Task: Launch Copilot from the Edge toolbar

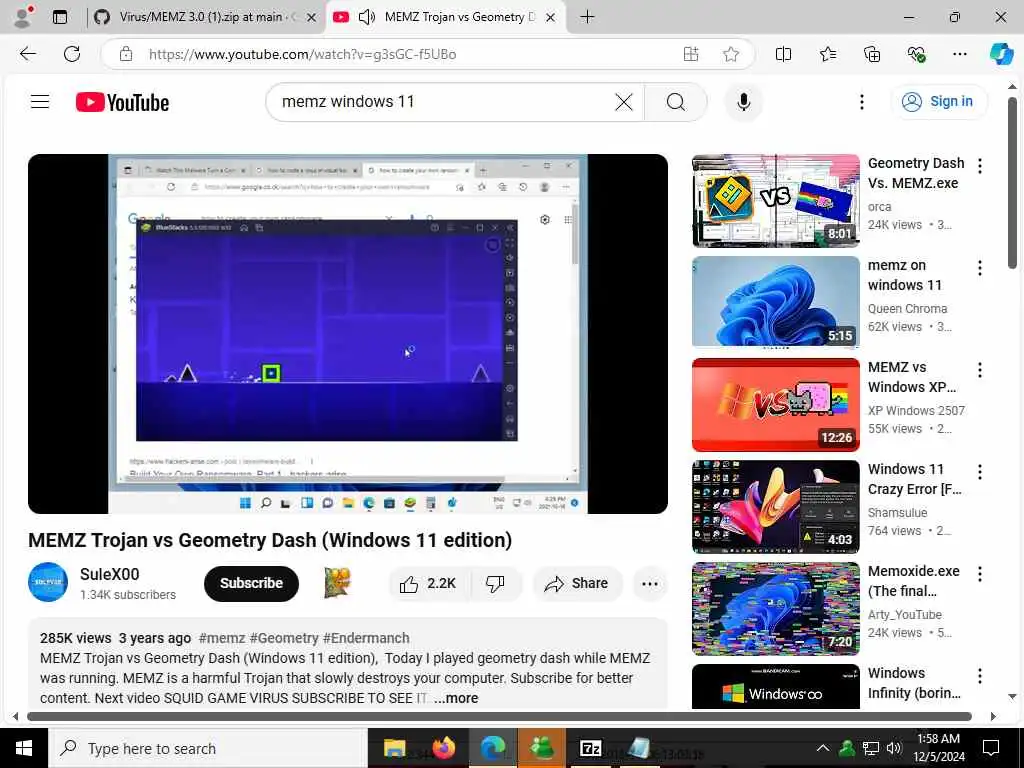Action: [x=1000, y=54]
